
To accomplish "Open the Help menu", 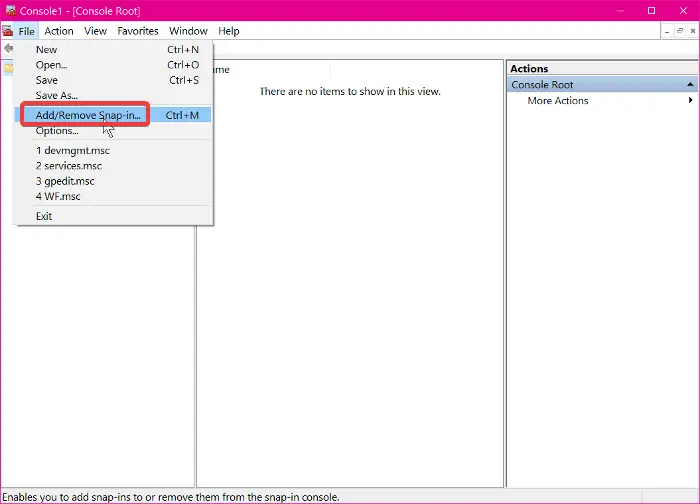I will coord(229,31).
